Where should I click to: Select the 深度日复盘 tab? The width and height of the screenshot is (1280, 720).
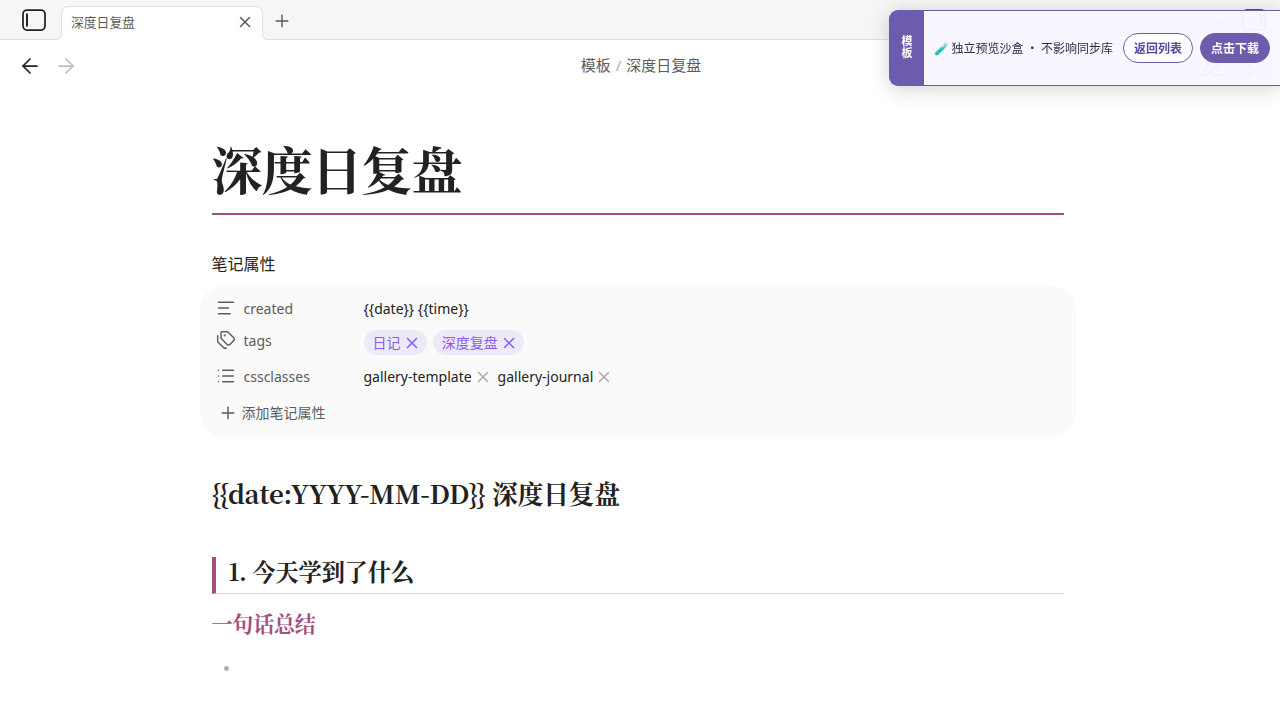(x=162, y=22)
